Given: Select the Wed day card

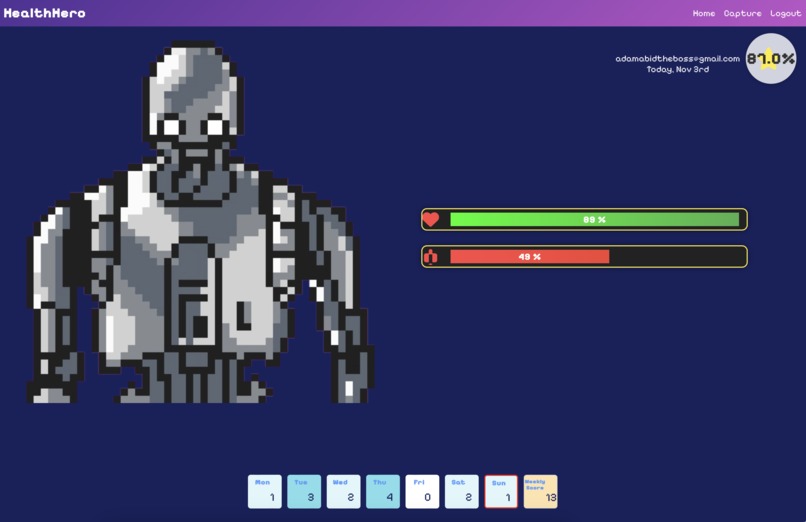Looking at the screenshot, I should 343,492.
